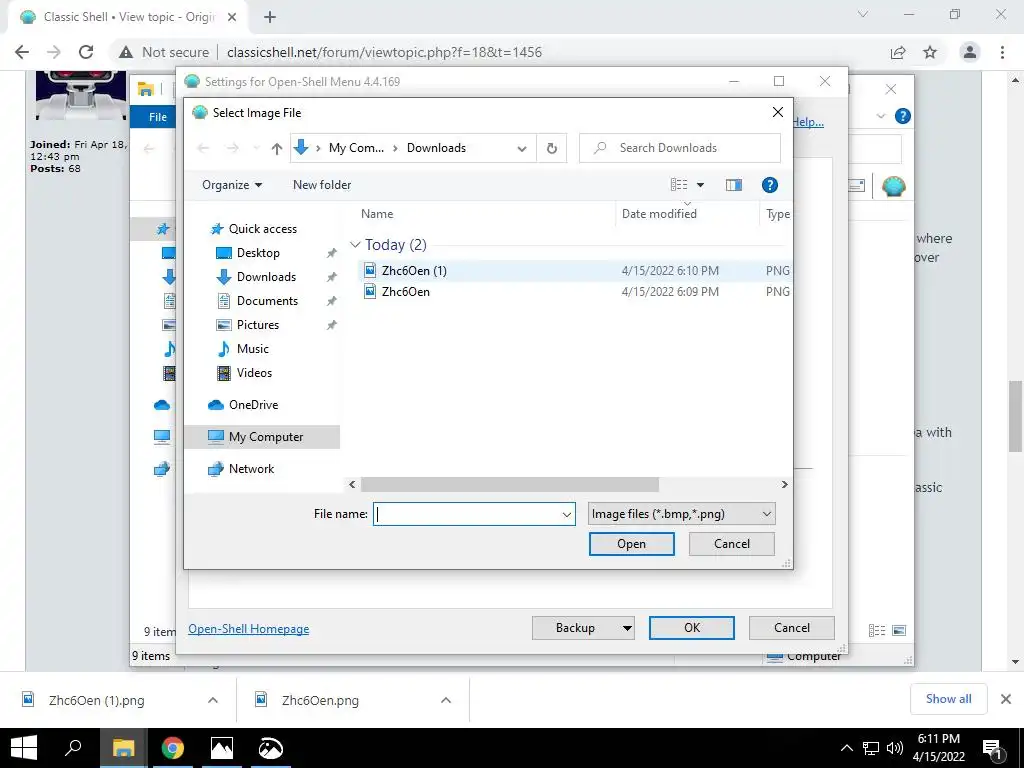This screenshot has height=768, width=1024.
Task: Expand the address bar previous locations dropdown
Action: [x=522, y=149]
